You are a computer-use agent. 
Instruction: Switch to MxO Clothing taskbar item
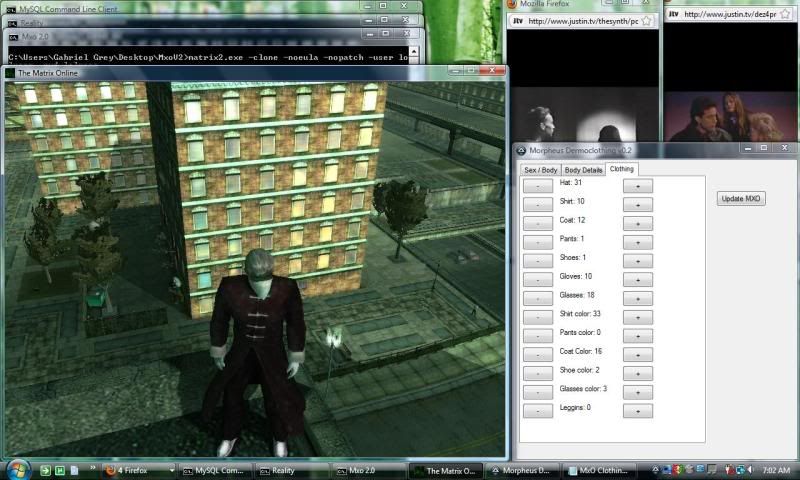[597, 470]
